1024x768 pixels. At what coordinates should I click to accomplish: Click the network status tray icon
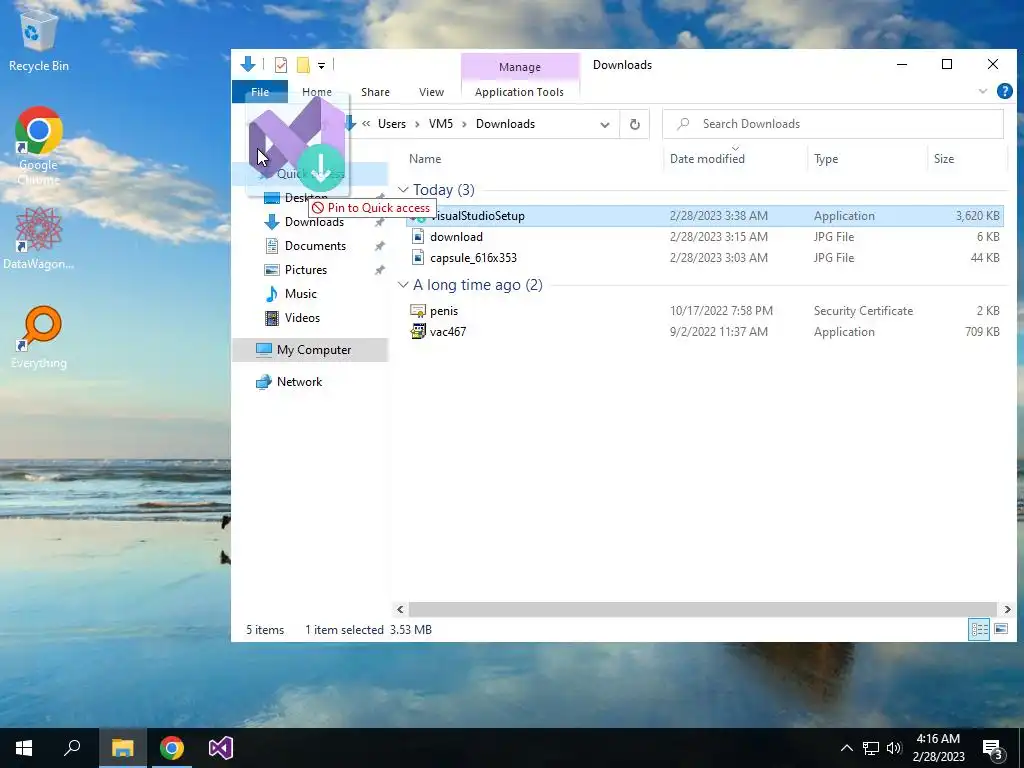tap(871, 748)
